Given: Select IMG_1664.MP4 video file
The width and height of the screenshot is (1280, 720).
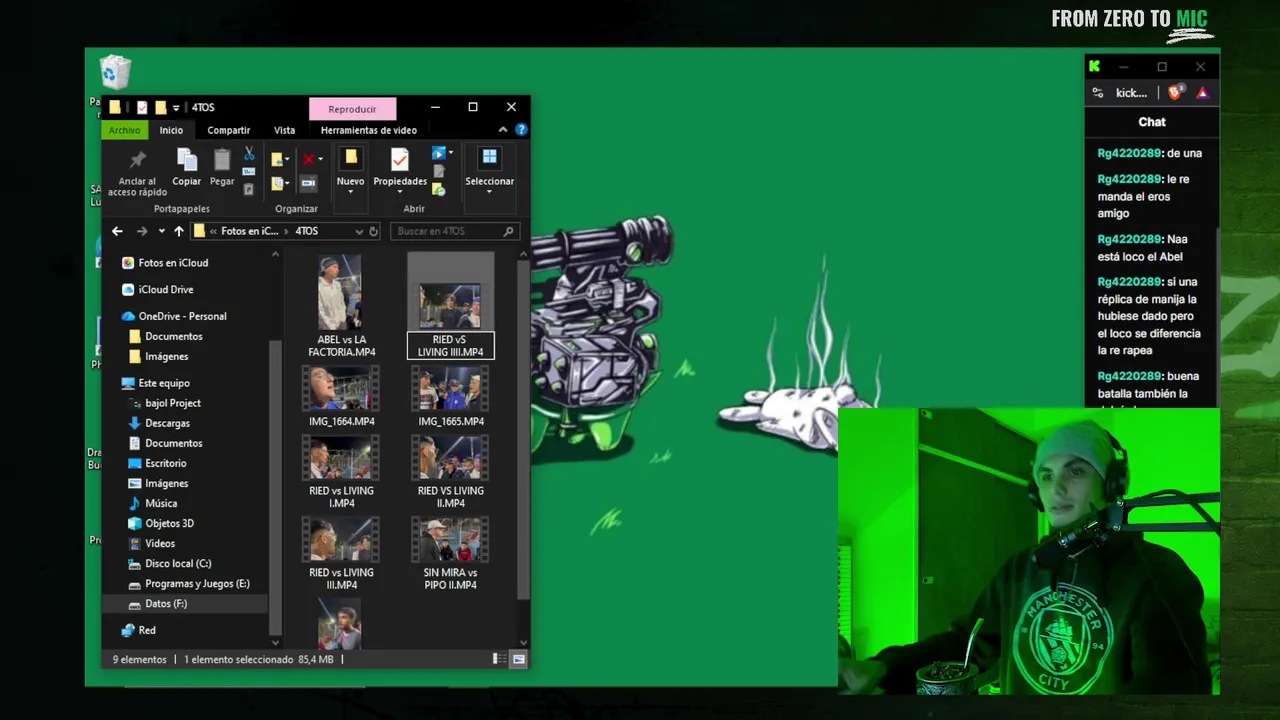Looking at the screenshot, I should coord(341,396).
